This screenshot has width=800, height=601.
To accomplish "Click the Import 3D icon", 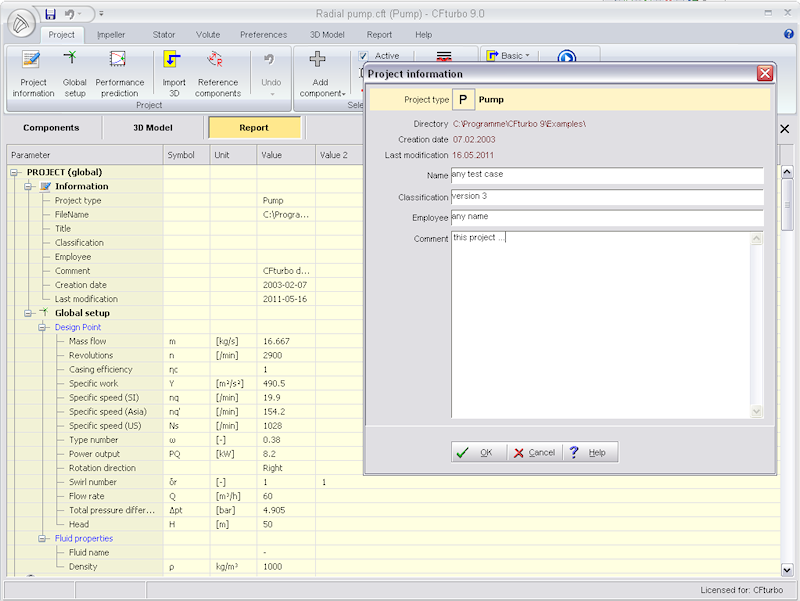I will pos(172,59).
